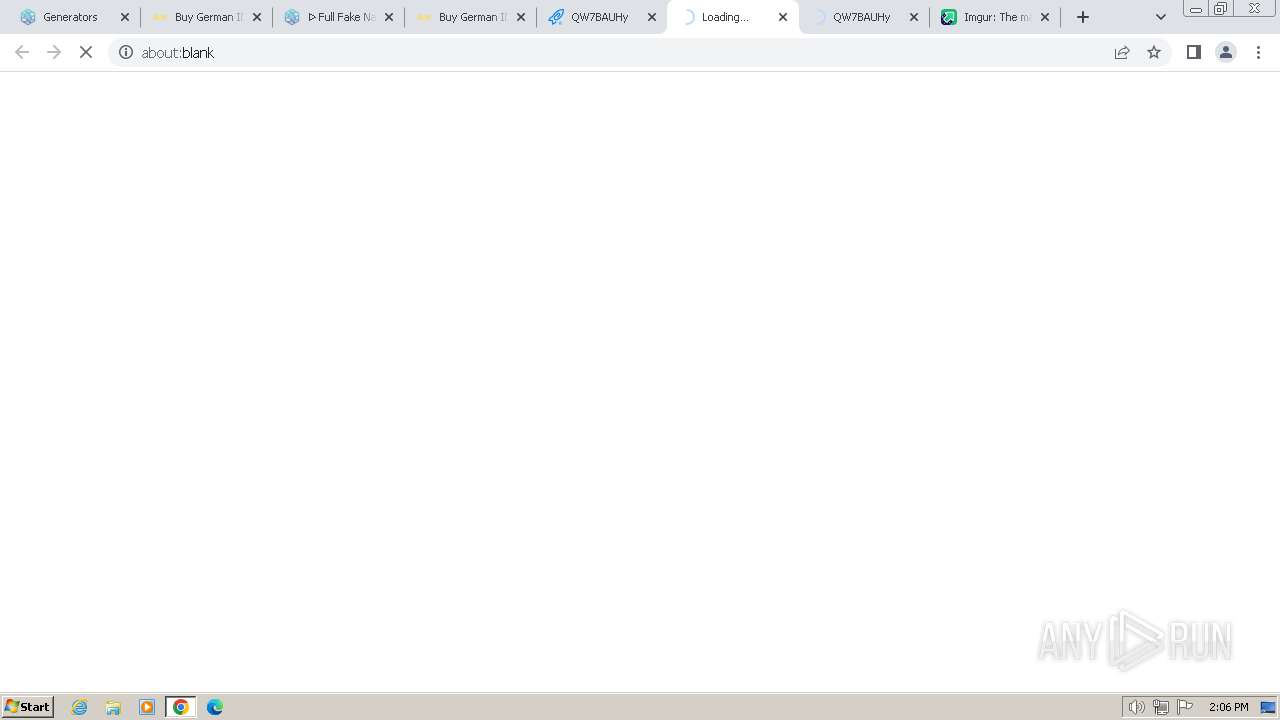Restore down the Chrome window

(1221, 8)
